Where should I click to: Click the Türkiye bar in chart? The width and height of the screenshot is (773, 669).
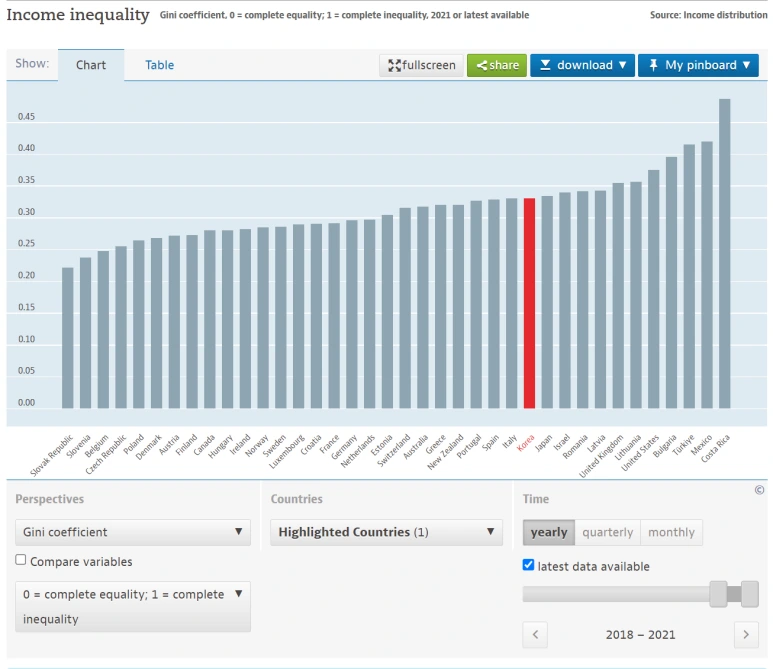(x=689, y=277)
